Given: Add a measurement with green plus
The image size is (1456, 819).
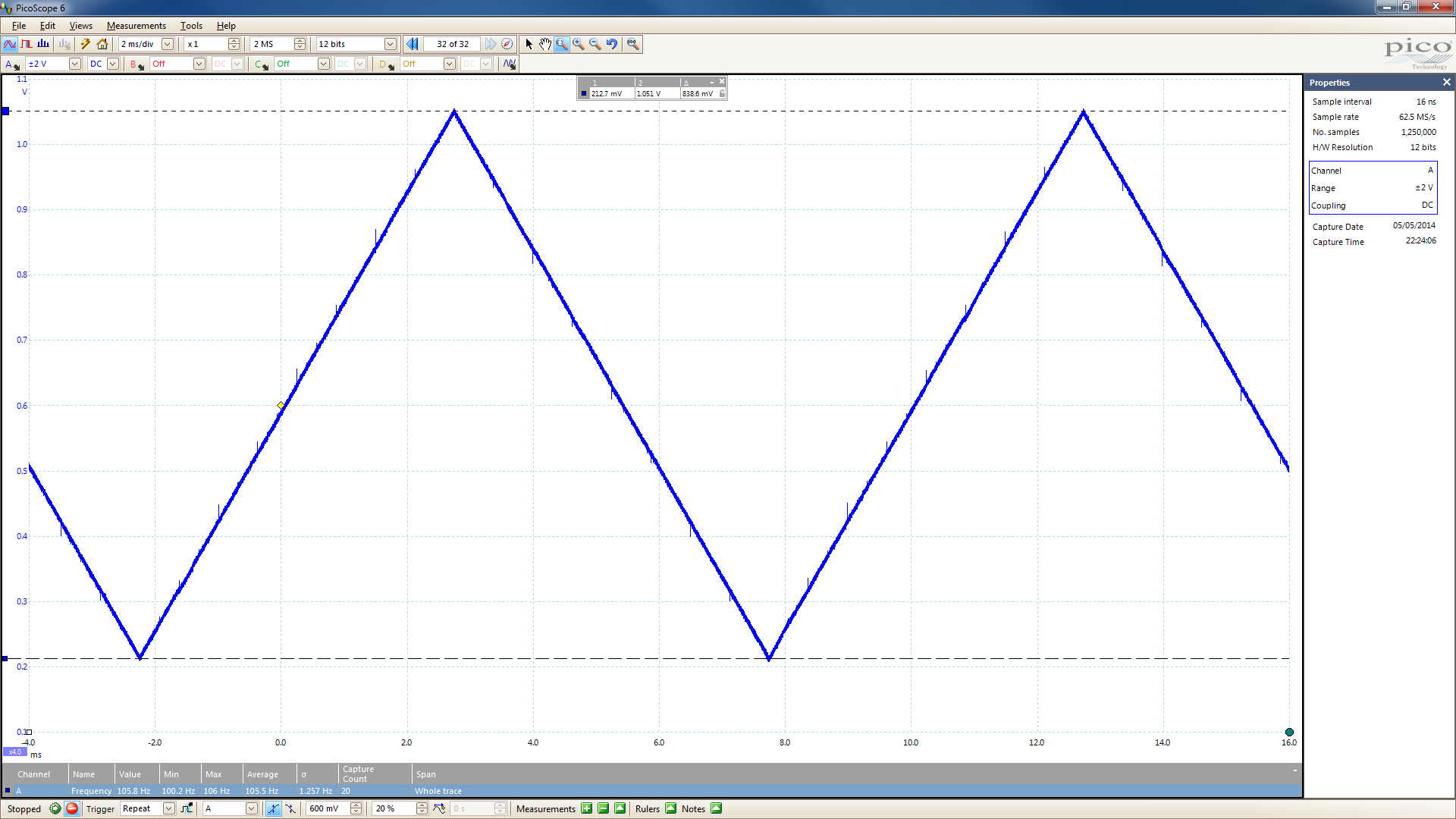Looking at the screenshot, I should tap(587, 808).
